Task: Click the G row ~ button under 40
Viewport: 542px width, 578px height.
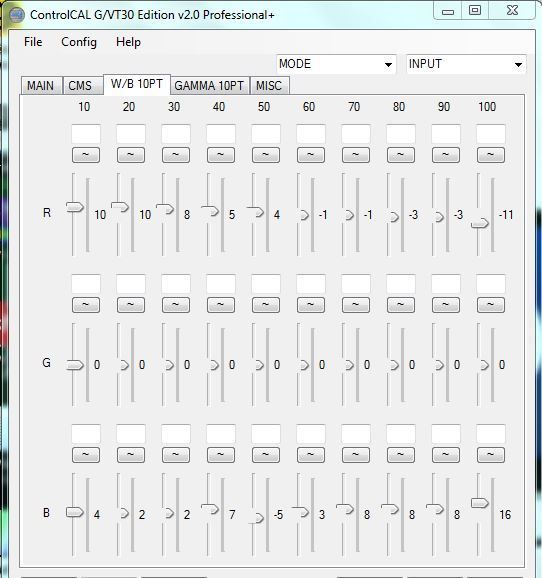Action: tap(221, 305)
